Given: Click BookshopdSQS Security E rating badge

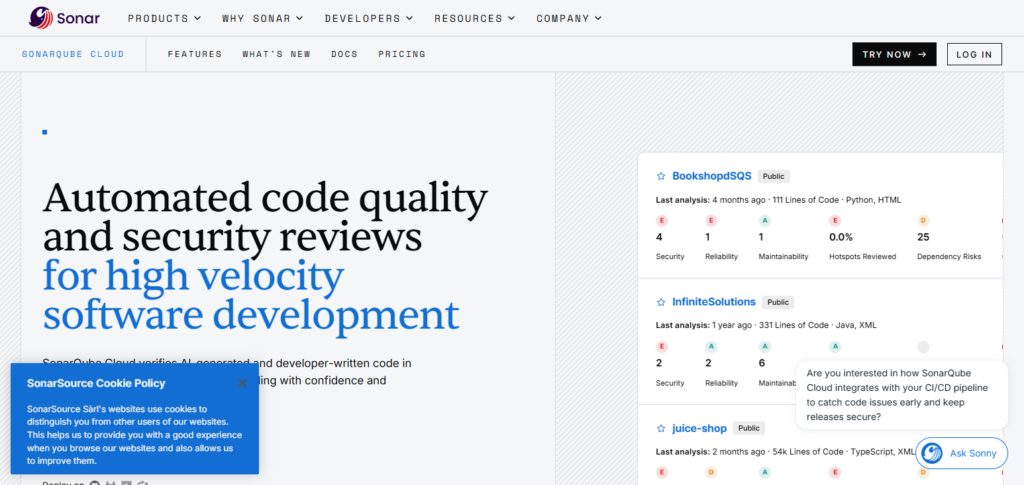Looking at the screenshot, I should [662, 221].
